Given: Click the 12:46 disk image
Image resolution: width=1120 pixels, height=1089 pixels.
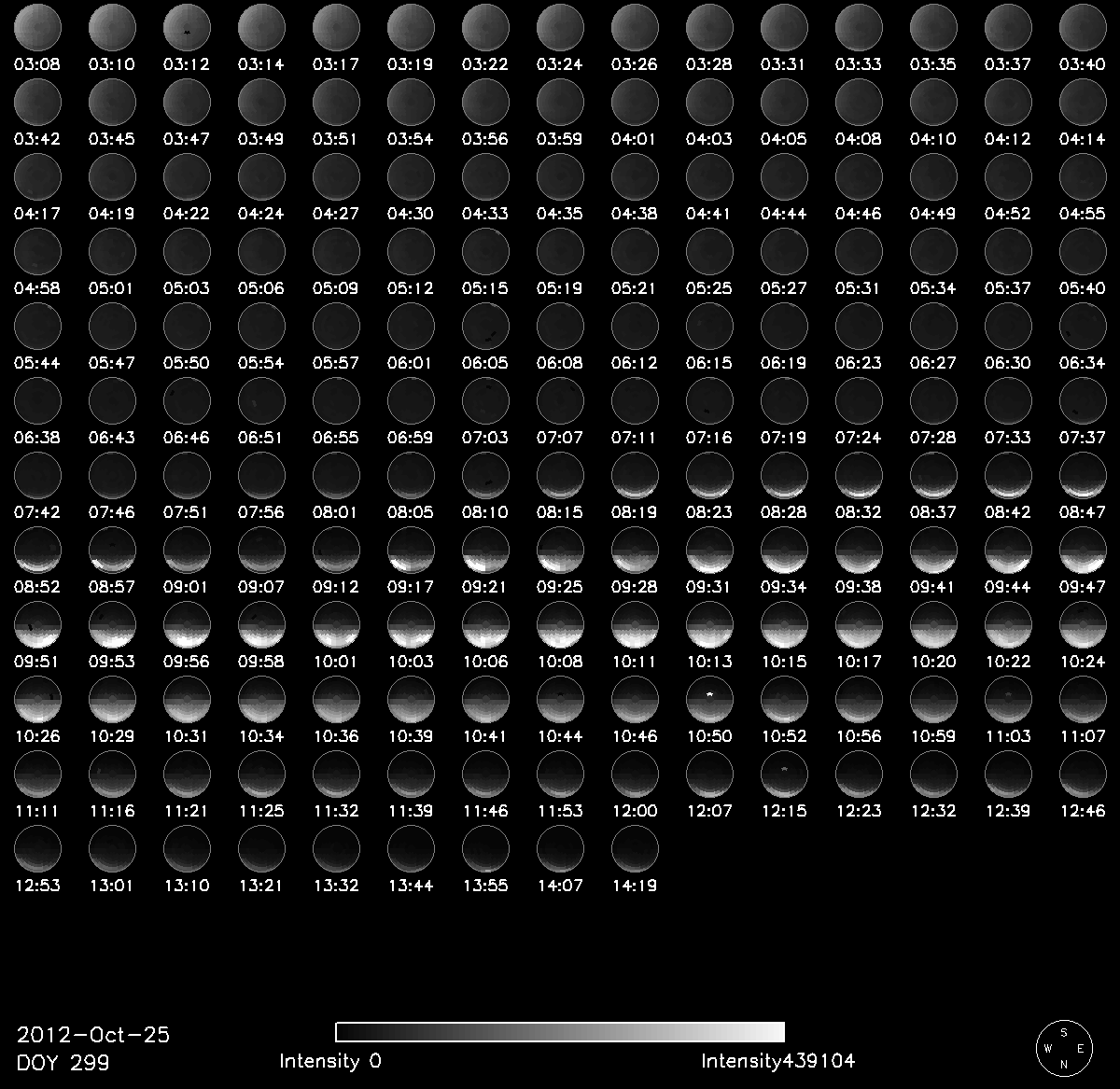Looking at the screenshot, I should pos(1083,774).
